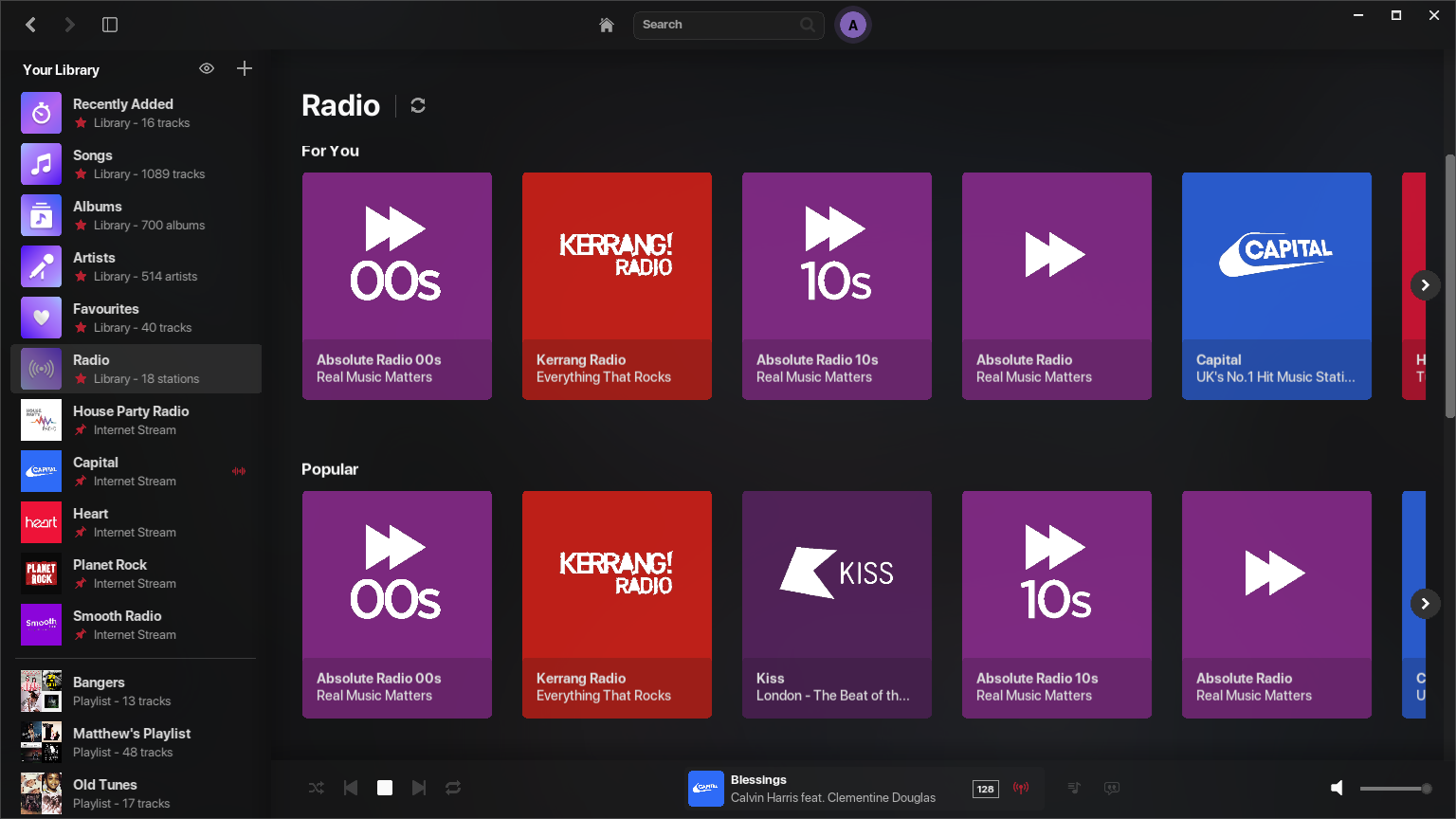This screenshot has height=819, width=1456.
Task: Open the play queue icon
Action: point(1074,788)
